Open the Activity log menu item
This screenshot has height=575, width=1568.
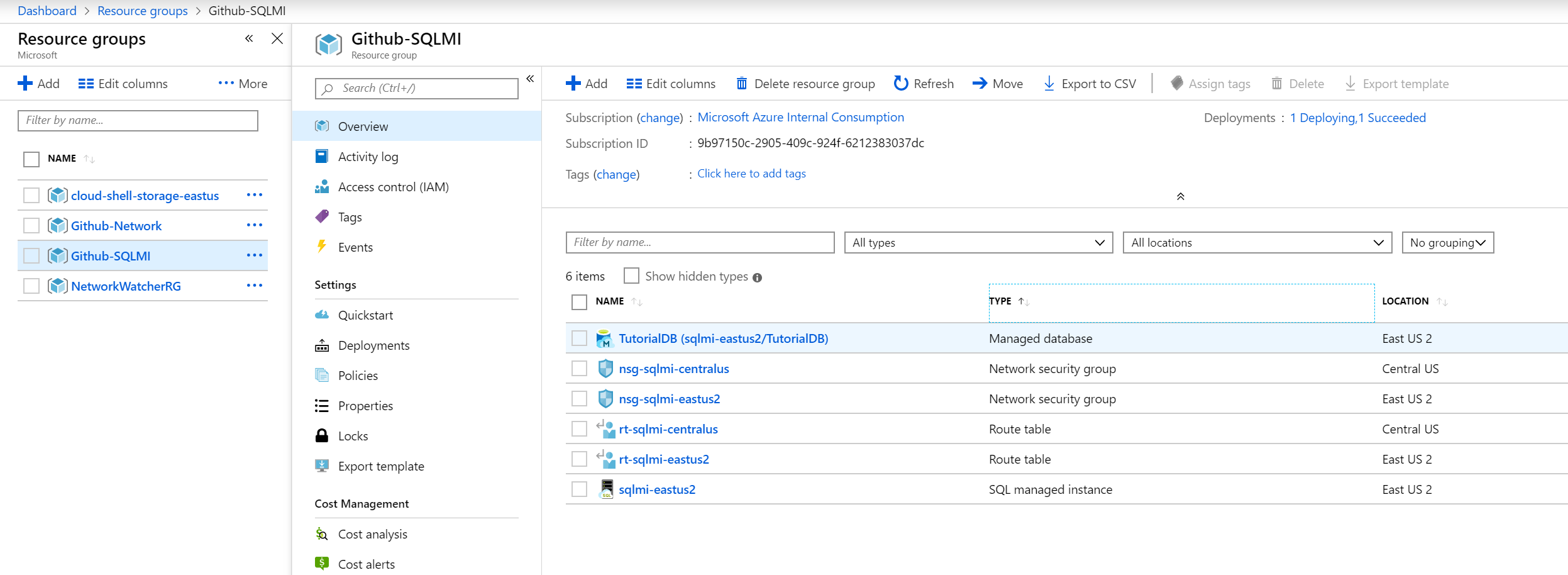[x=417, y=157]
